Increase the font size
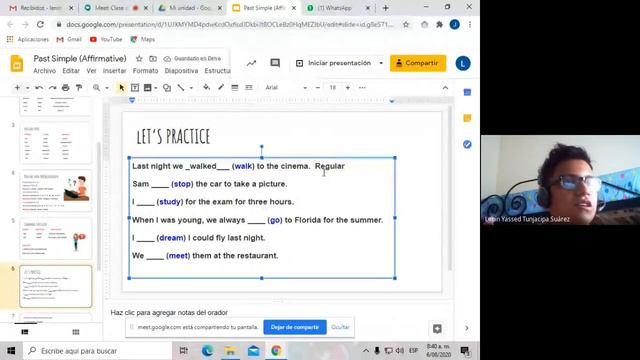The height and width of the screenshot is (360, 640). pyautogui.click(x=348, y=87)
